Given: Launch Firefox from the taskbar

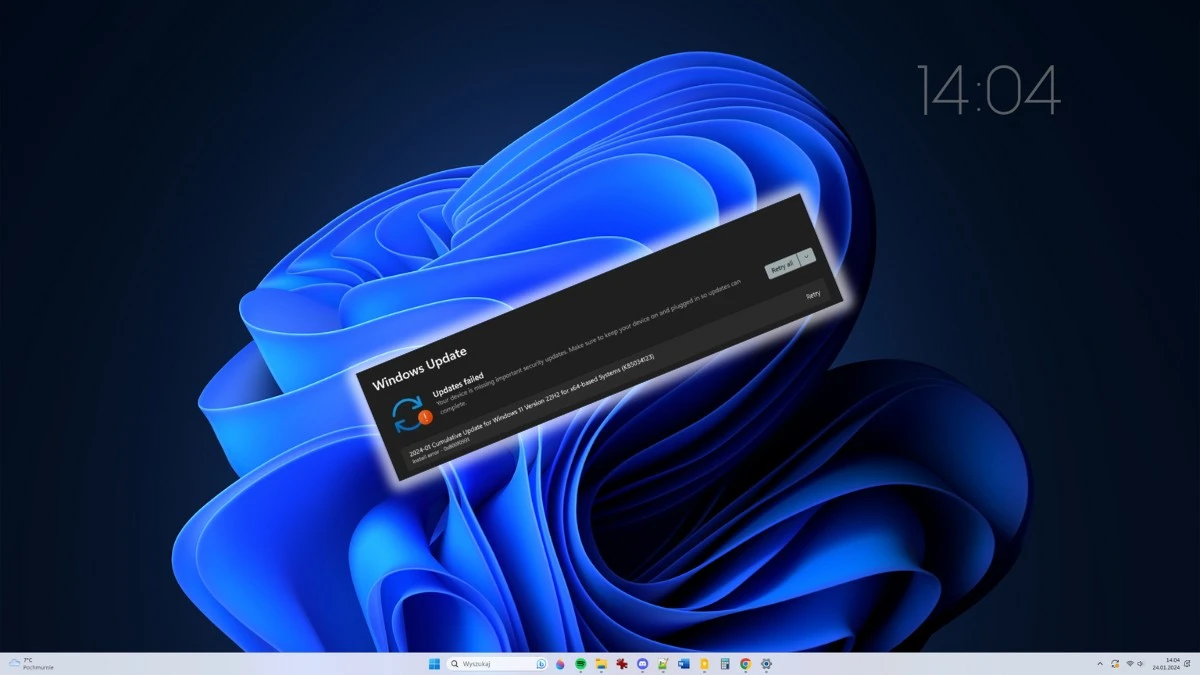Looking at the screenshot, I should [559, 663].
